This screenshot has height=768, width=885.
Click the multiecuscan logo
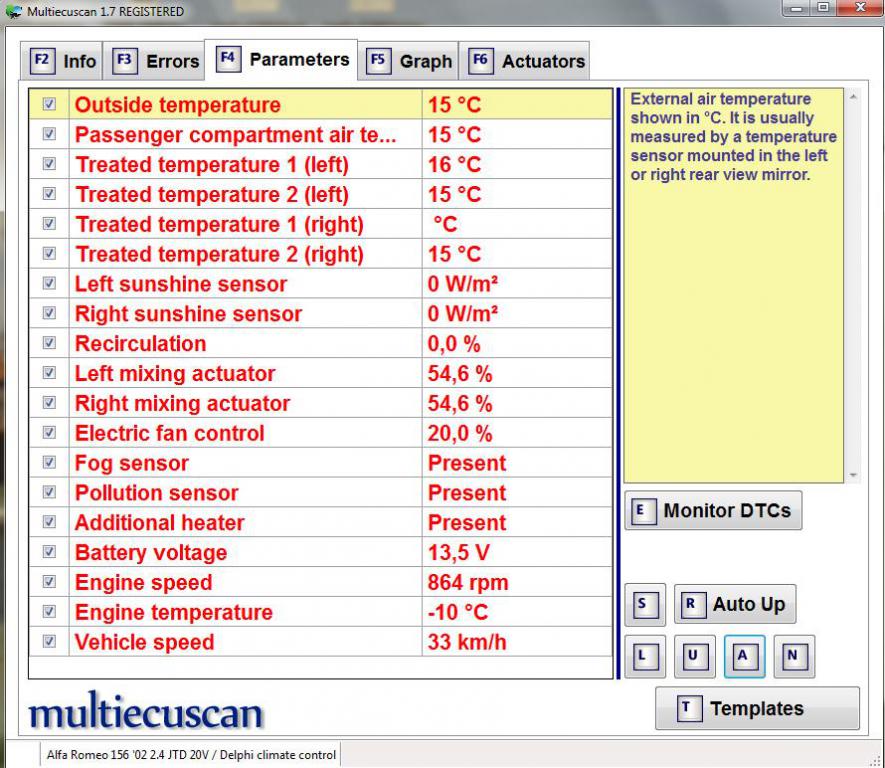click(x=146, y=714)
